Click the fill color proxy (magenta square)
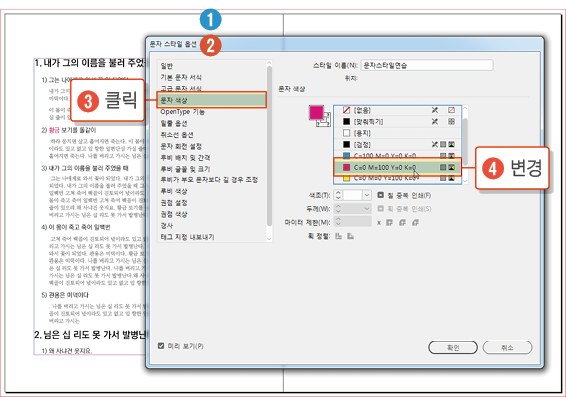This screenshot has width=566, height=397. pyautogui.click(x=316, y=113)
